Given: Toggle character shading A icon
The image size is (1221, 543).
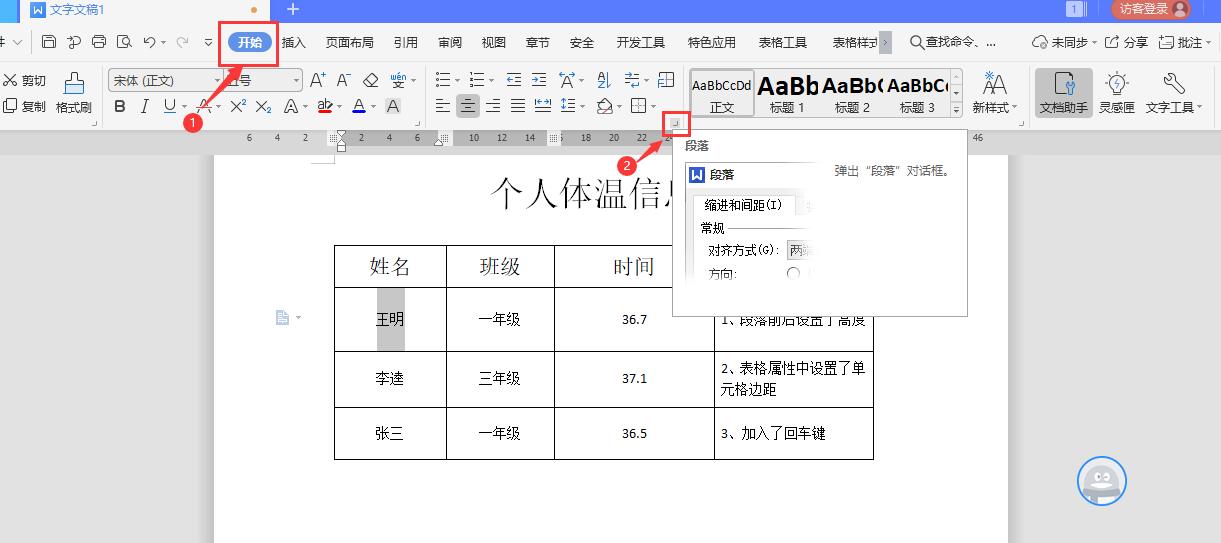Looking at the screenshot, I should click(x=393, y=106).
